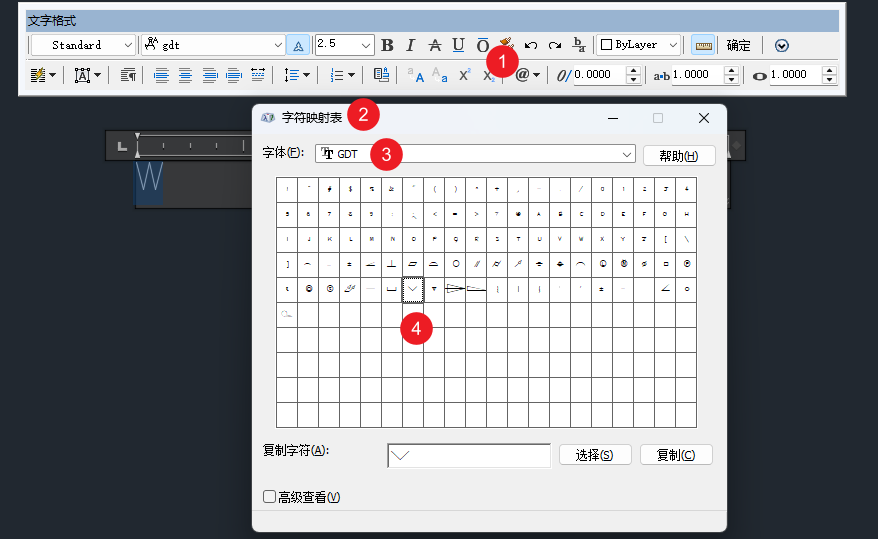The image size is (878, 539).
Task: Toggle the ruler display icon
Action: point(703,45)
